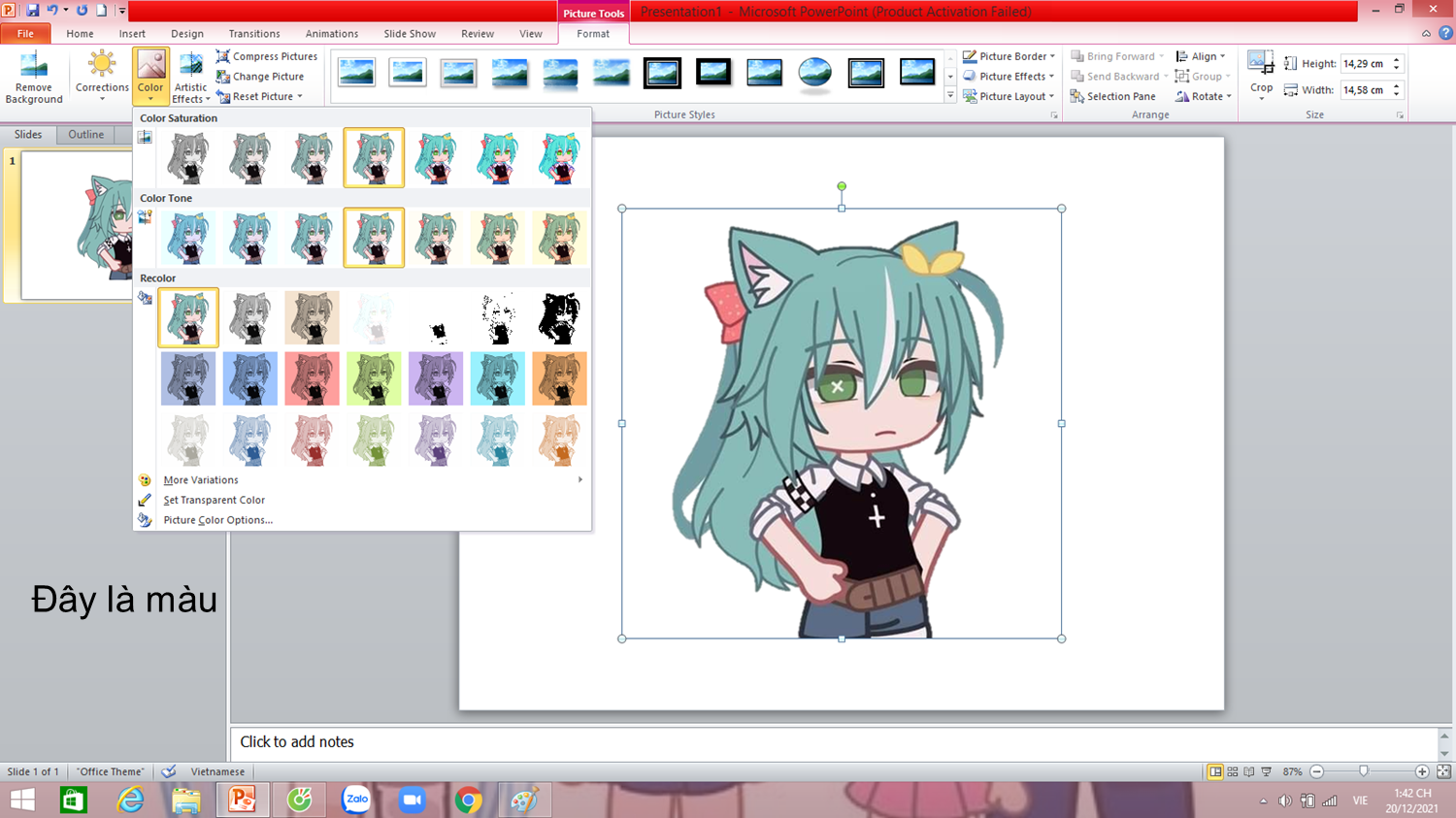The image size is (1456, 818).
Task: Switch to the Animations tab
Action: pos(332,33)
